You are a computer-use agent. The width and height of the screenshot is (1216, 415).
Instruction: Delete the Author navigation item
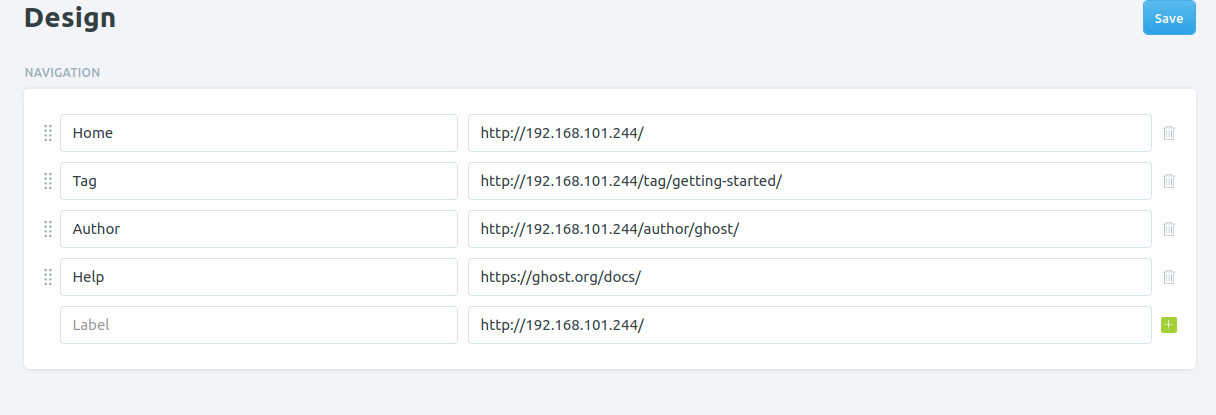coord(1168,229)
